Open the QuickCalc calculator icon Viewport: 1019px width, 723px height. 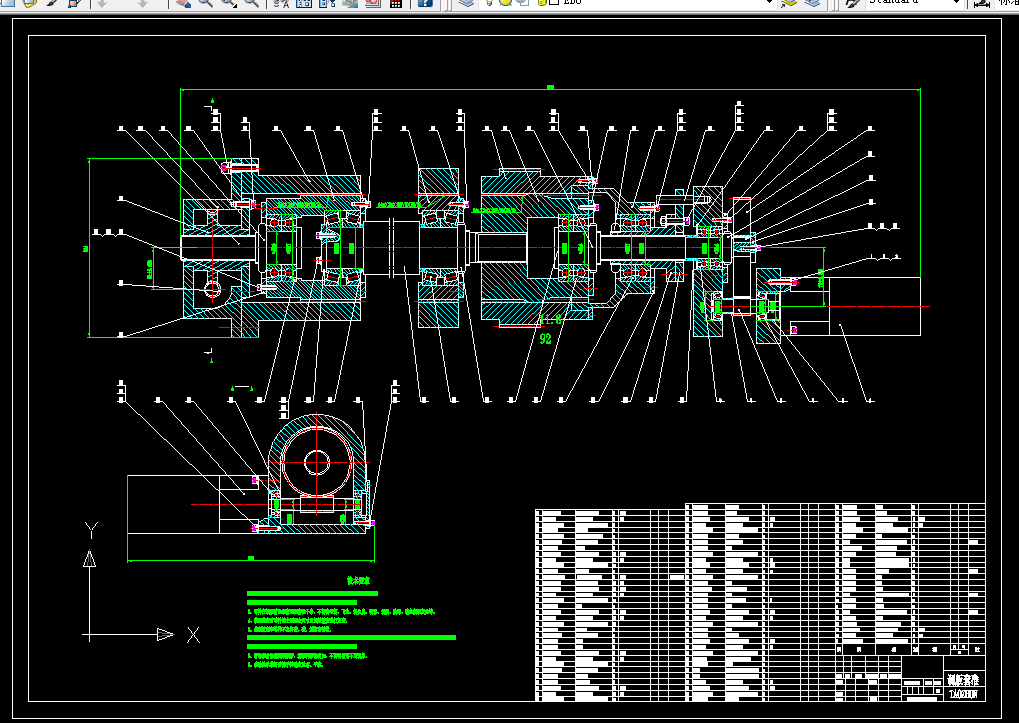click(396, 3)
